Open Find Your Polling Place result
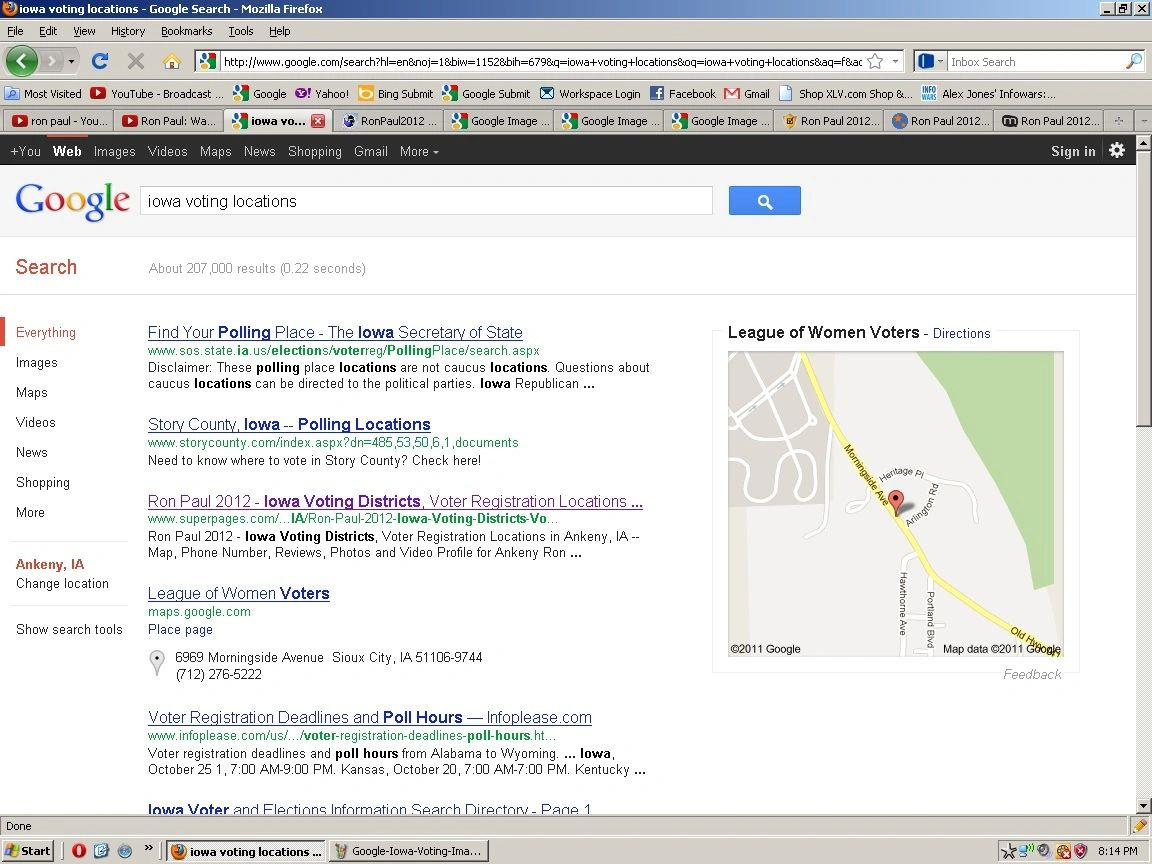This screenshot has width=1152, height=864. click(x=335, y=332)
